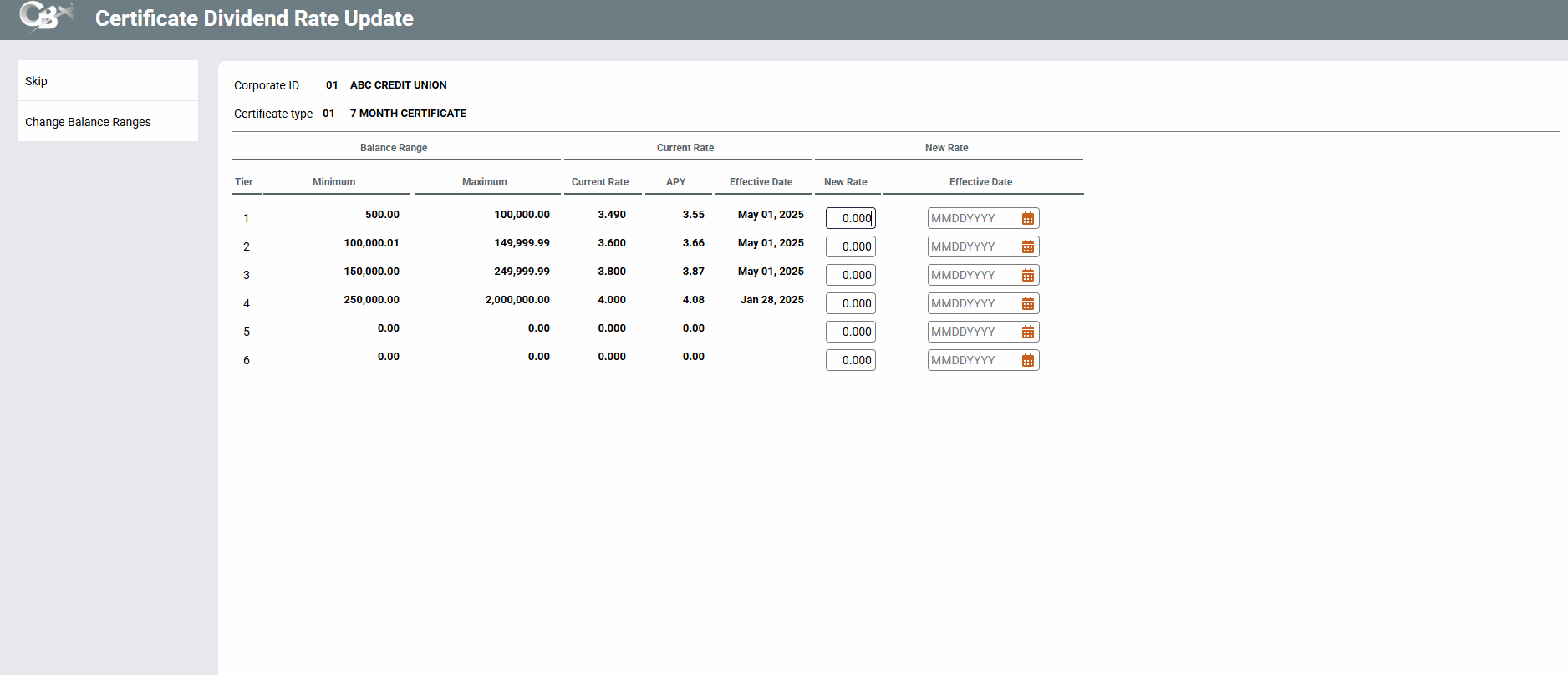This screenshot has width=1568, height=675.
Task: Open calendar picker for tier 1 effective date
Action: pyautogui.click(x=1028, y=218)
